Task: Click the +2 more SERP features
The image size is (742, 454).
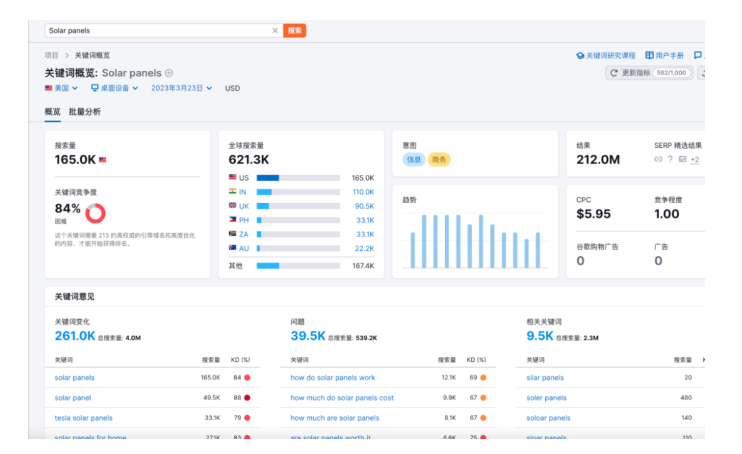Action: (694, 159)
